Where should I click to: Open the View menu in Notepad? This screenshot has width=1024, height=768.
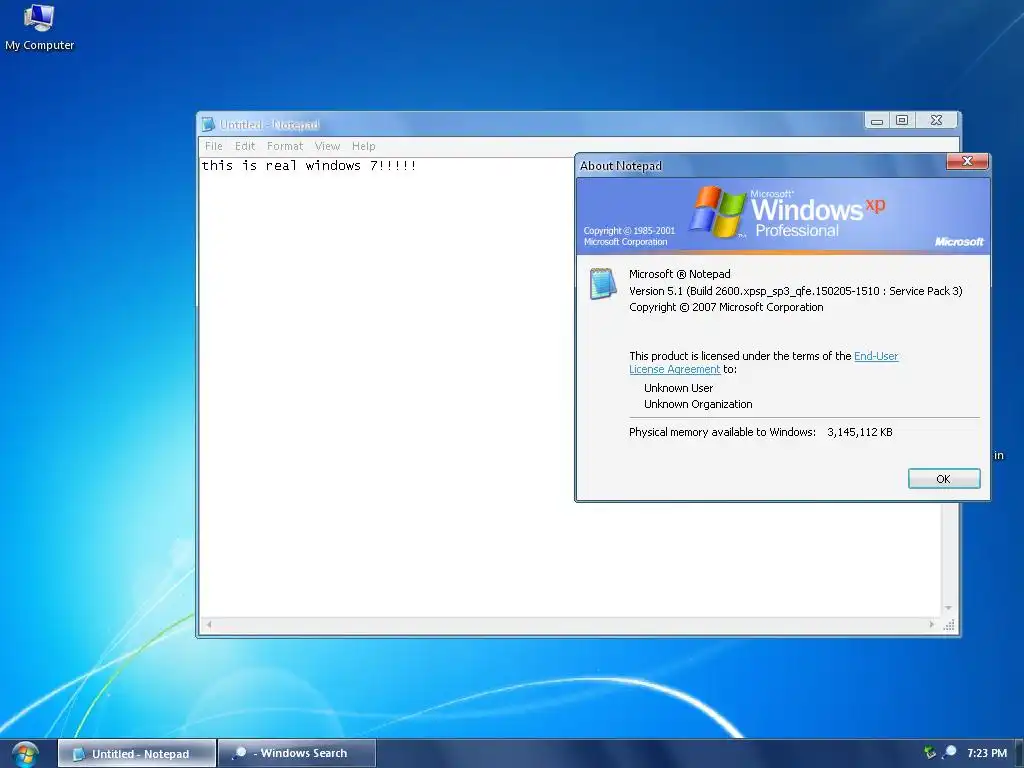pos(327,146)
